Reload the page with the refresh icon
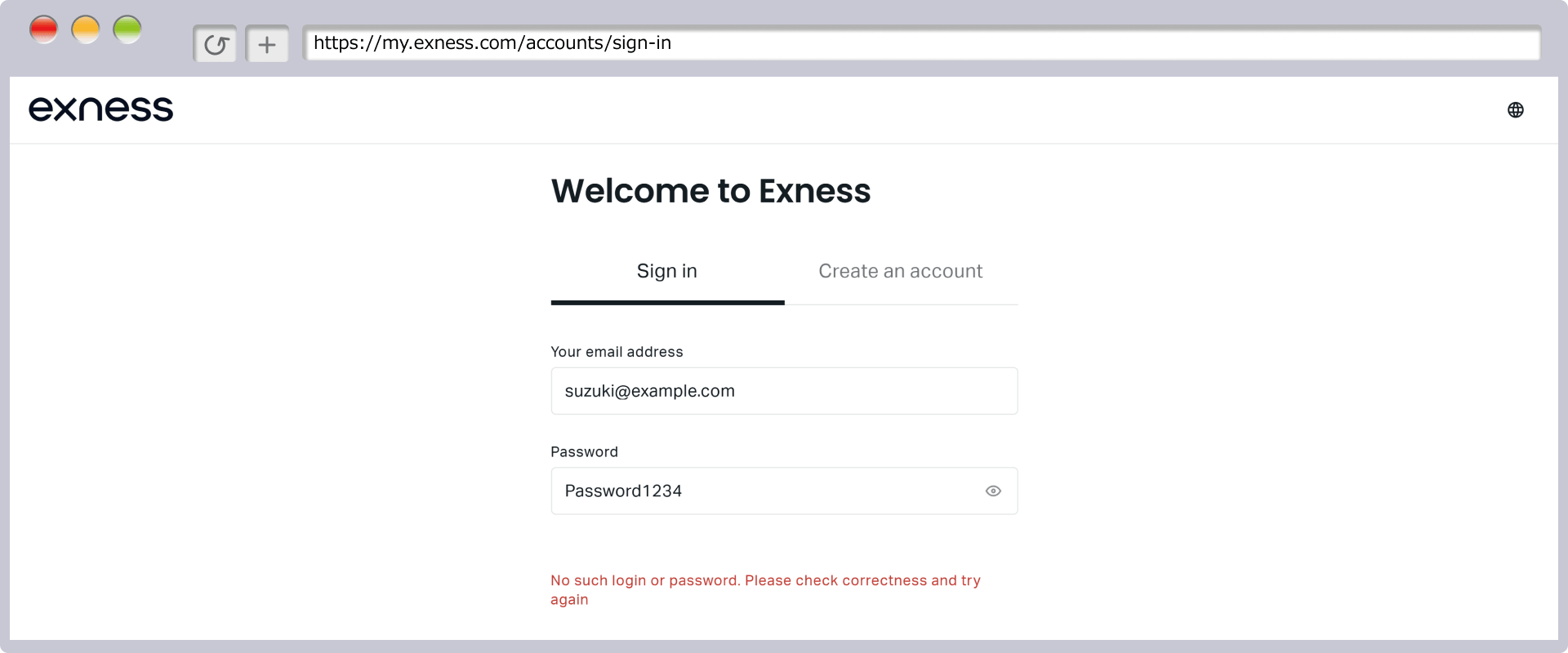 (216, 44)
